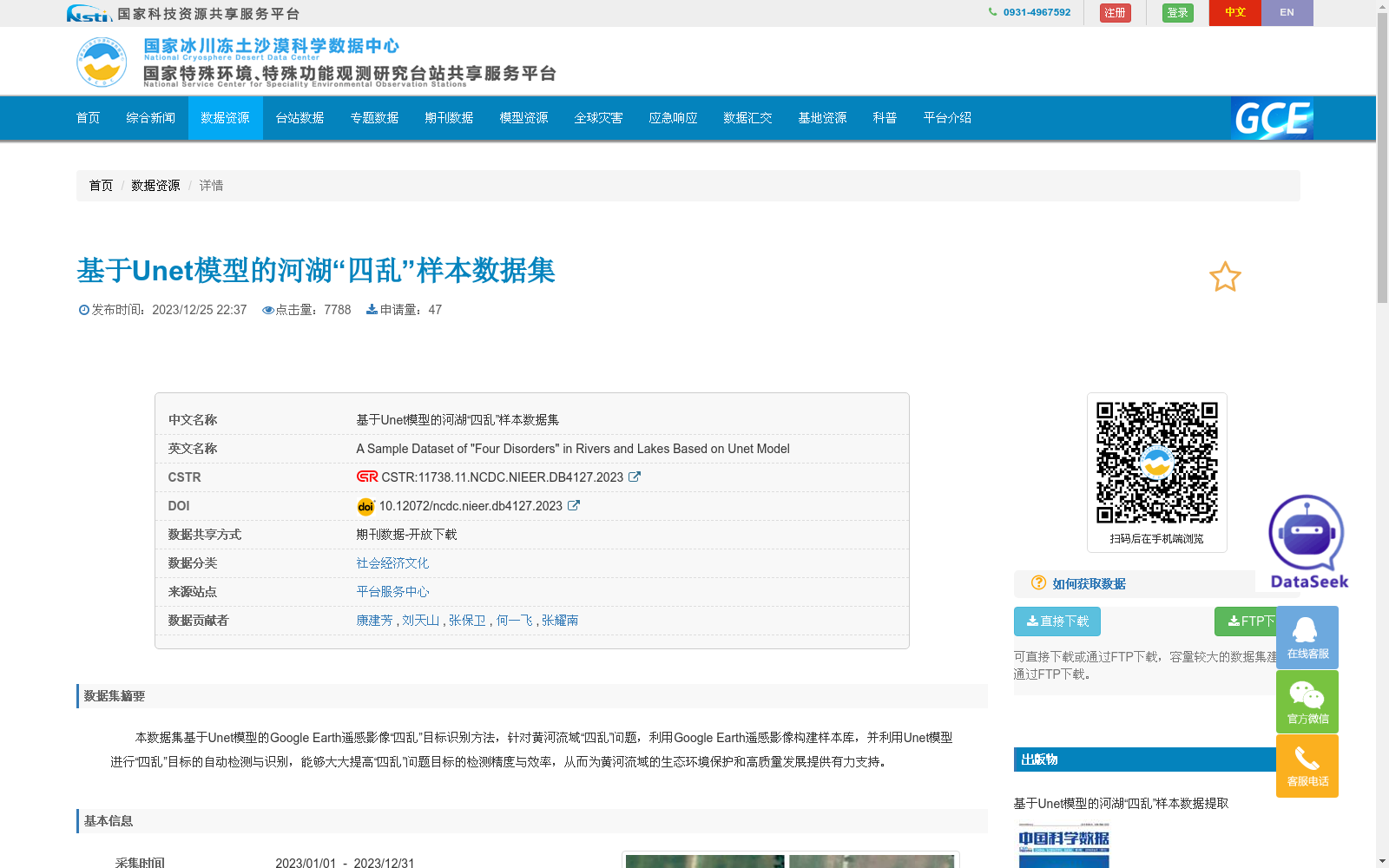Click the CSTR:11738.11.NCDC.NIEER.DB4127.2023 identifier
This screenshot has width=1389, height=868.
[x=503, y=477]
